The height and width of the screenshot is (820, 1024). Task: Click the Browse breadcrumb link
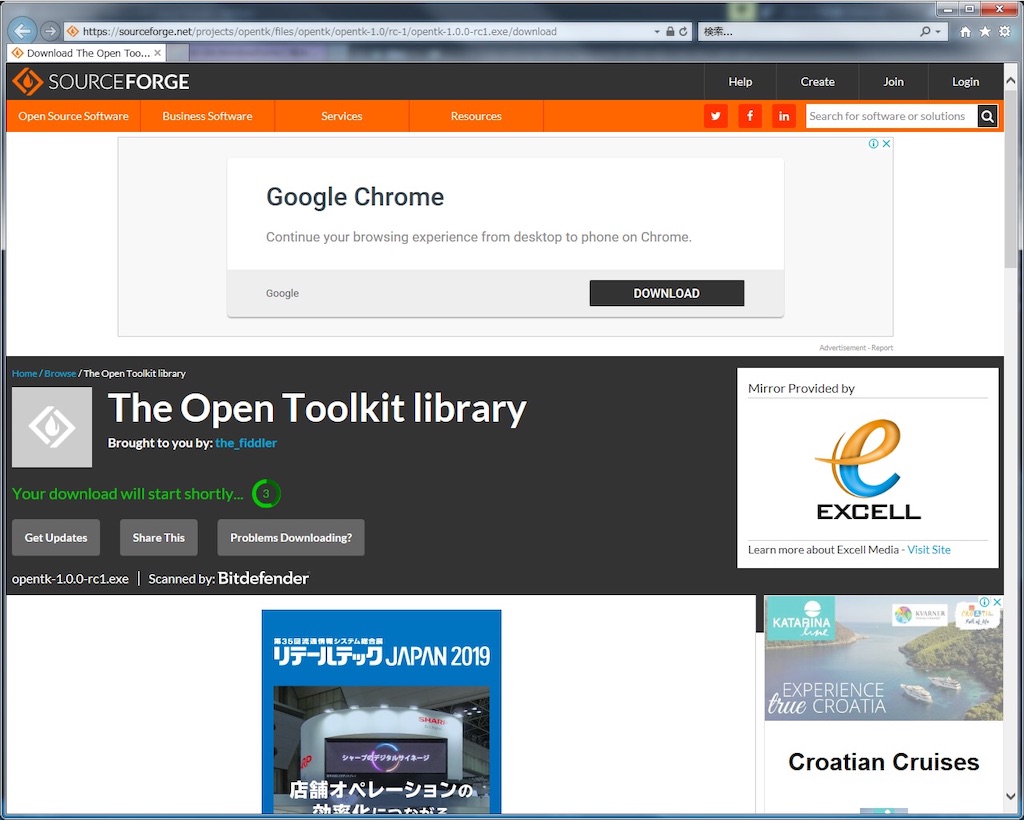click(60, 373)
